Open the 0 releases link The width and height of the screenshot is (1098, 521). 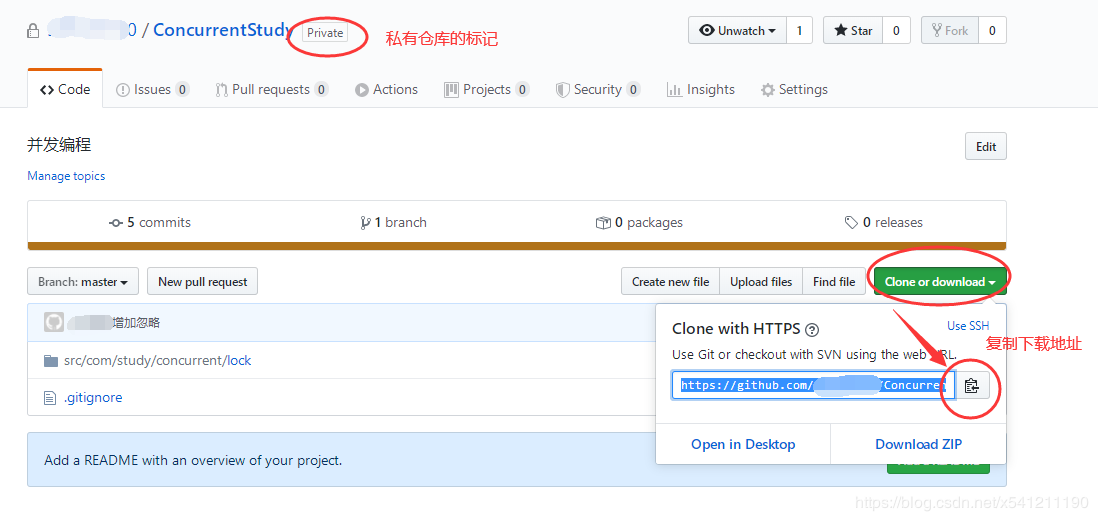(x=884, y=223)
